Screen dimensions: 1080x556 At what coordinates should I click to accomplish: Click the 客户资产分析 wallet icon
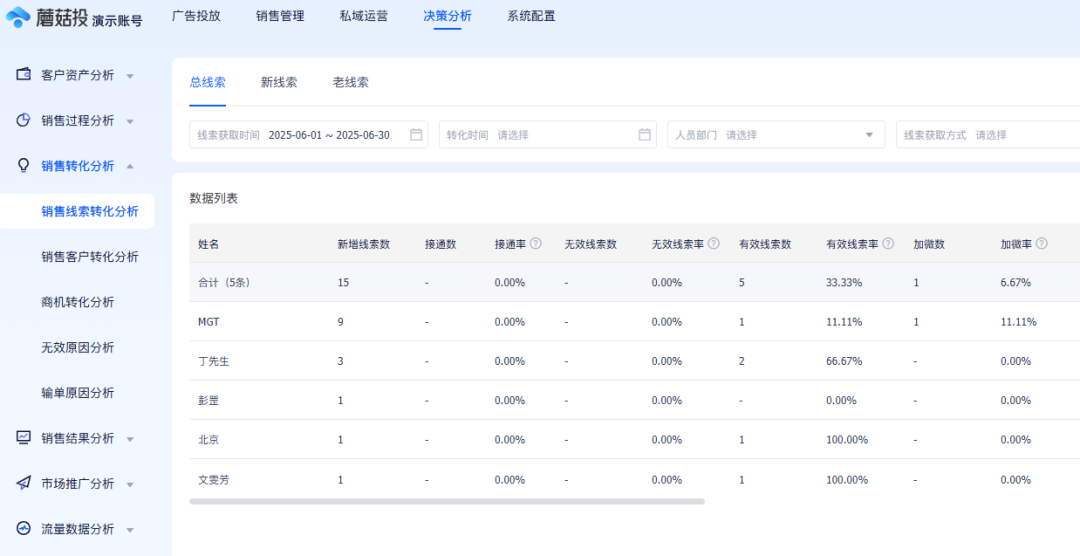pos(24,75)
